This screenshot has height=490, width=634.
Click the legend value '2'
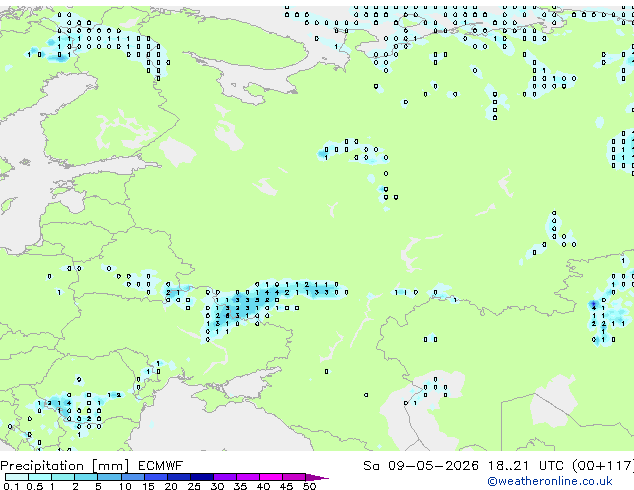[x=75, y=486]
